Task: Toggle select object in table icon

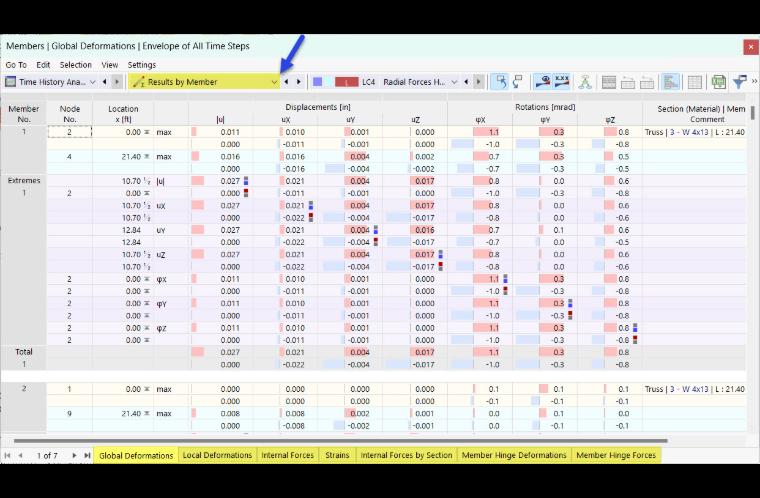Action: pos(499,82)
